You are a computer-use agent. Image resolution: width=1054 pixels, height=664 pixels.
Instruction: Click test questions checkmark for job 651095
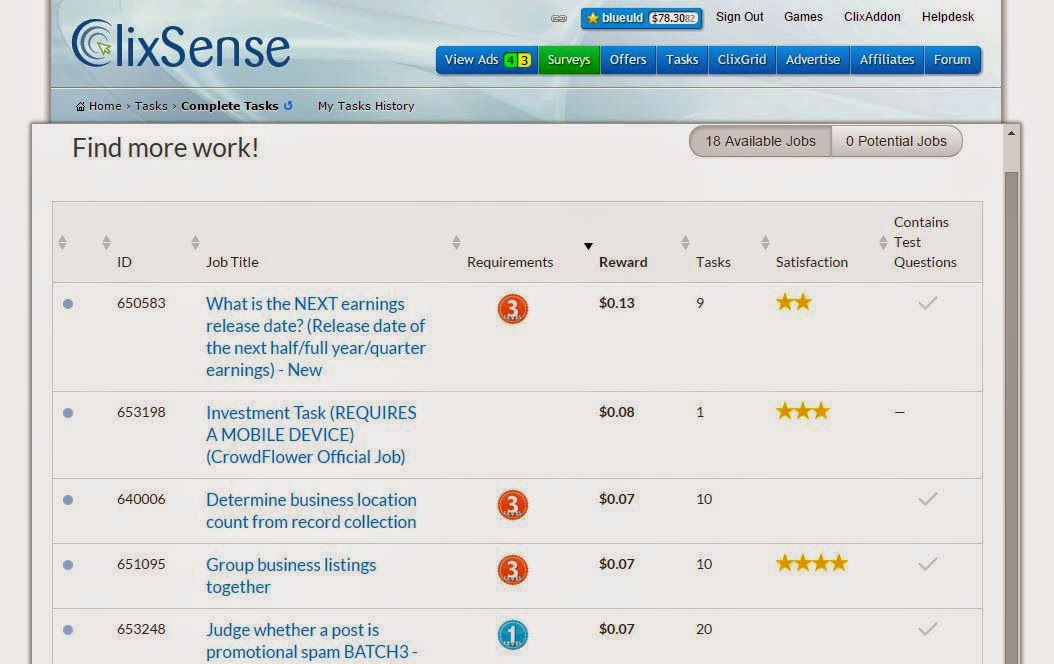pos(928,564)
